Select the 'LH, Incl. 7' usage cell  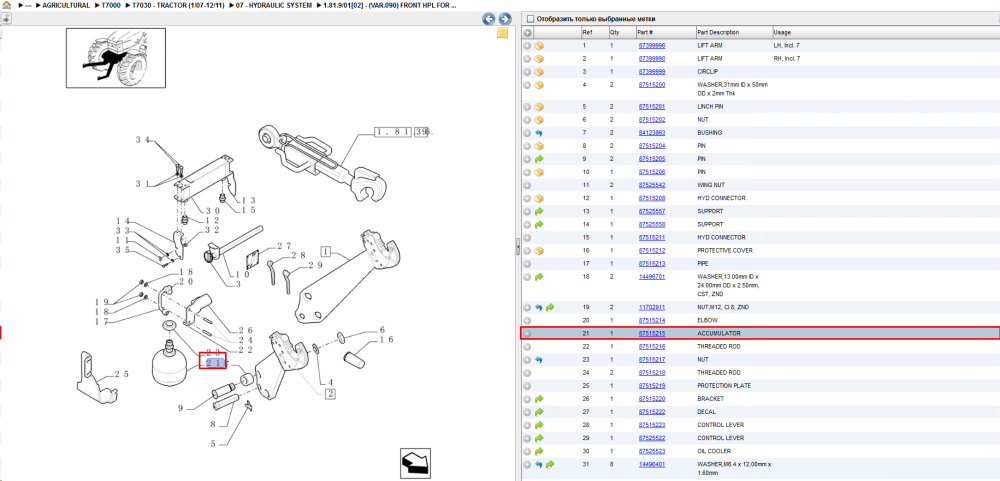click(x=787, y=46)
